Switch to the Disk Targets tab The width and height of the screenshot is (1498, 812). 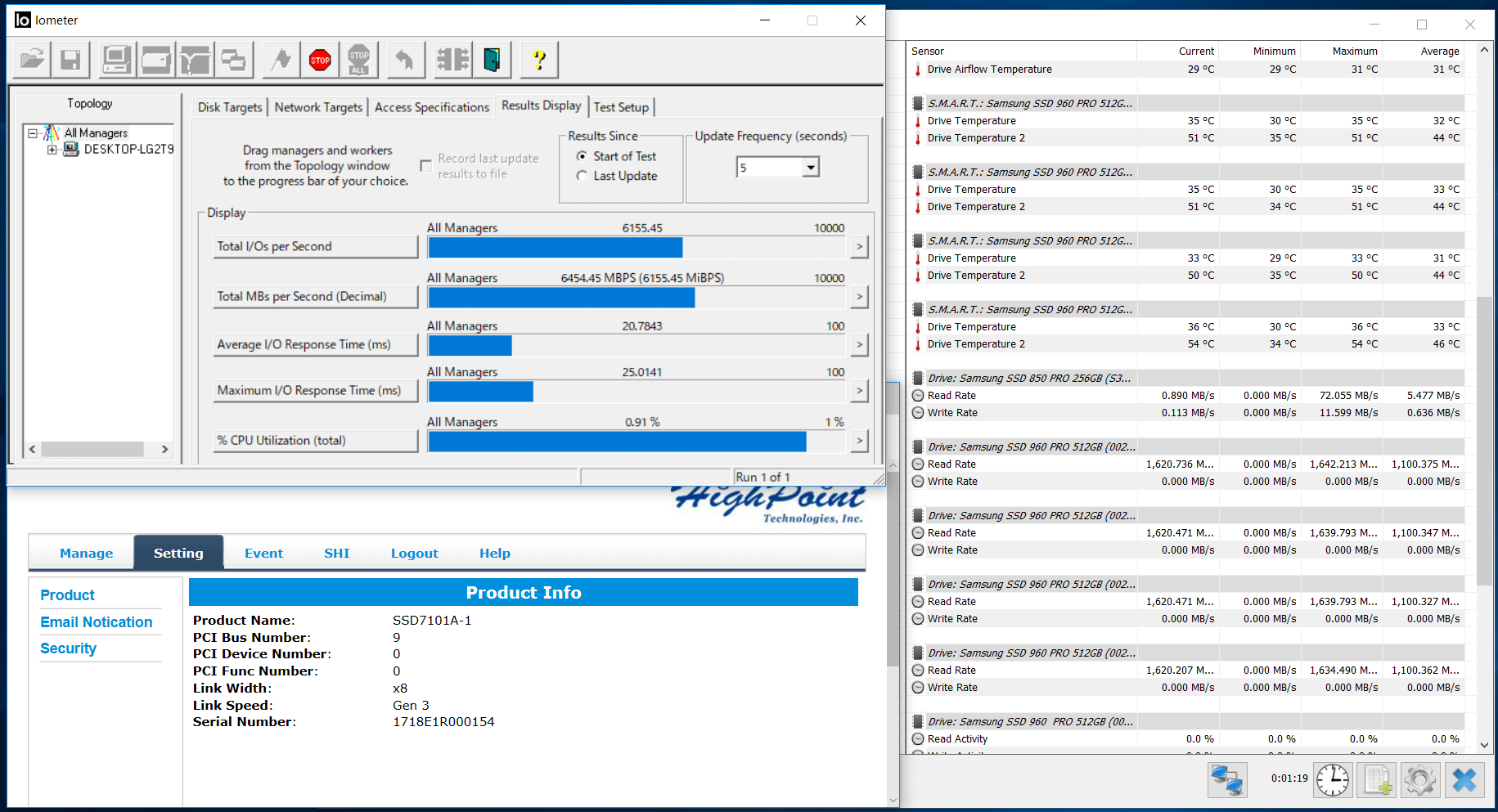(x=230, y=107)
